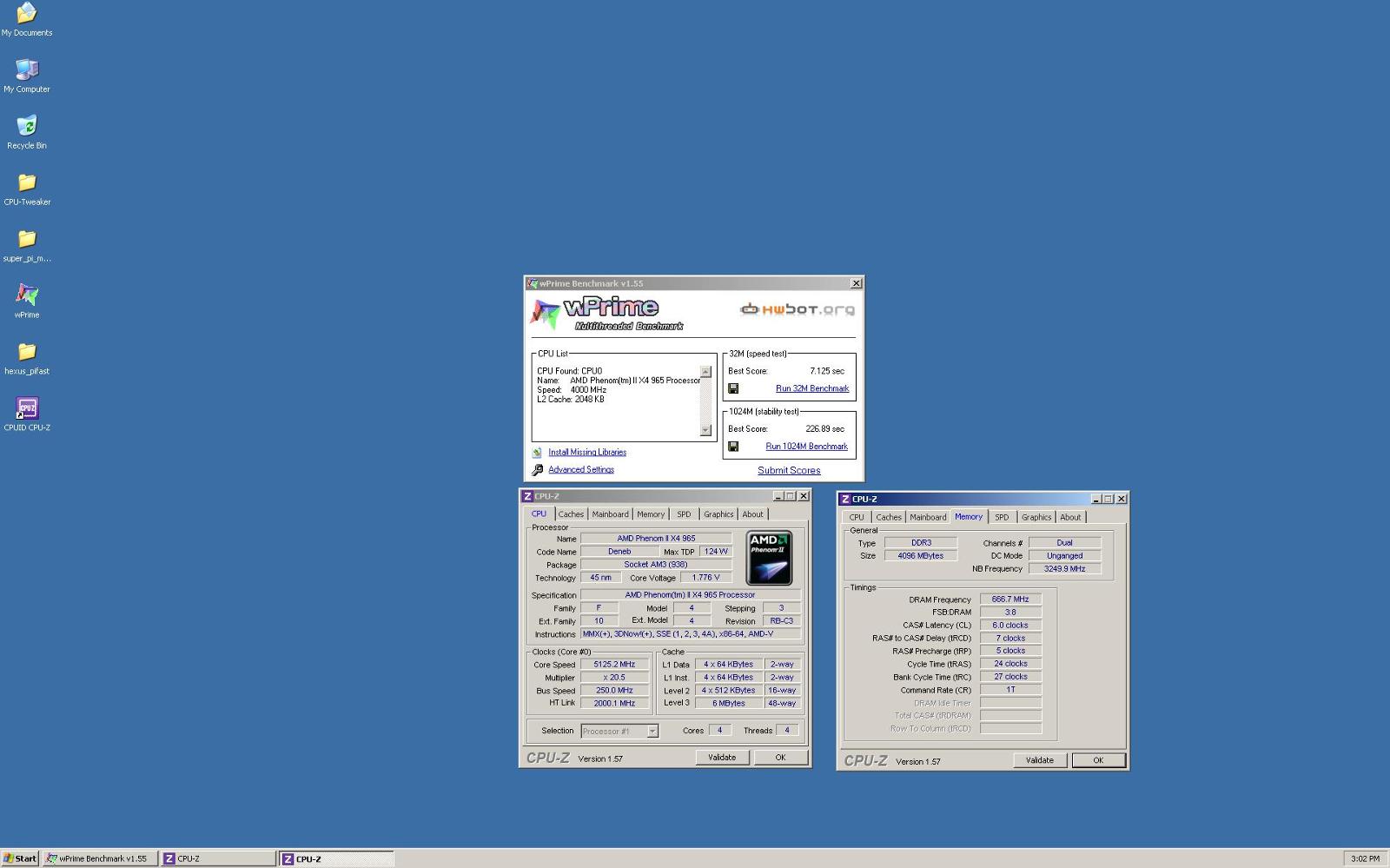Click Submit Scores link in wPrime
This screenshot has width=1390, height=868.
coord(789,470)
